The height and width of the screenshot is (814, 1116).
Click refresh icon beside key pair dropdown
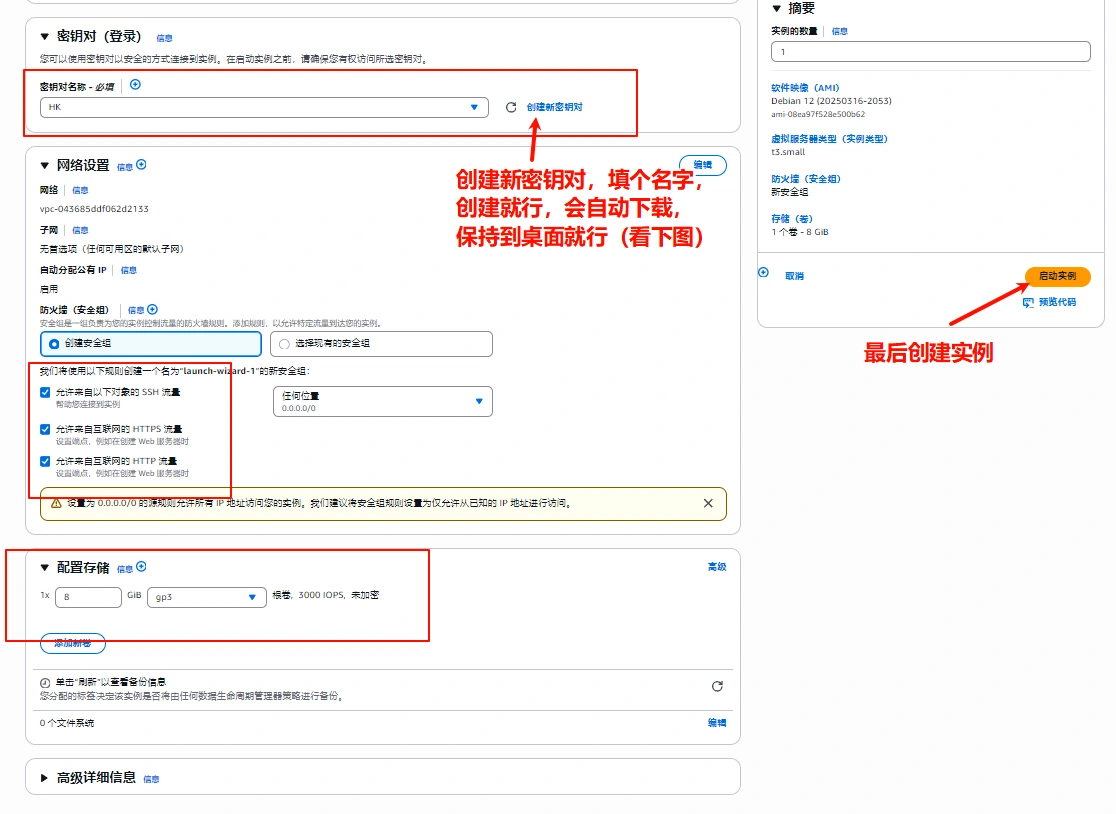511,107
